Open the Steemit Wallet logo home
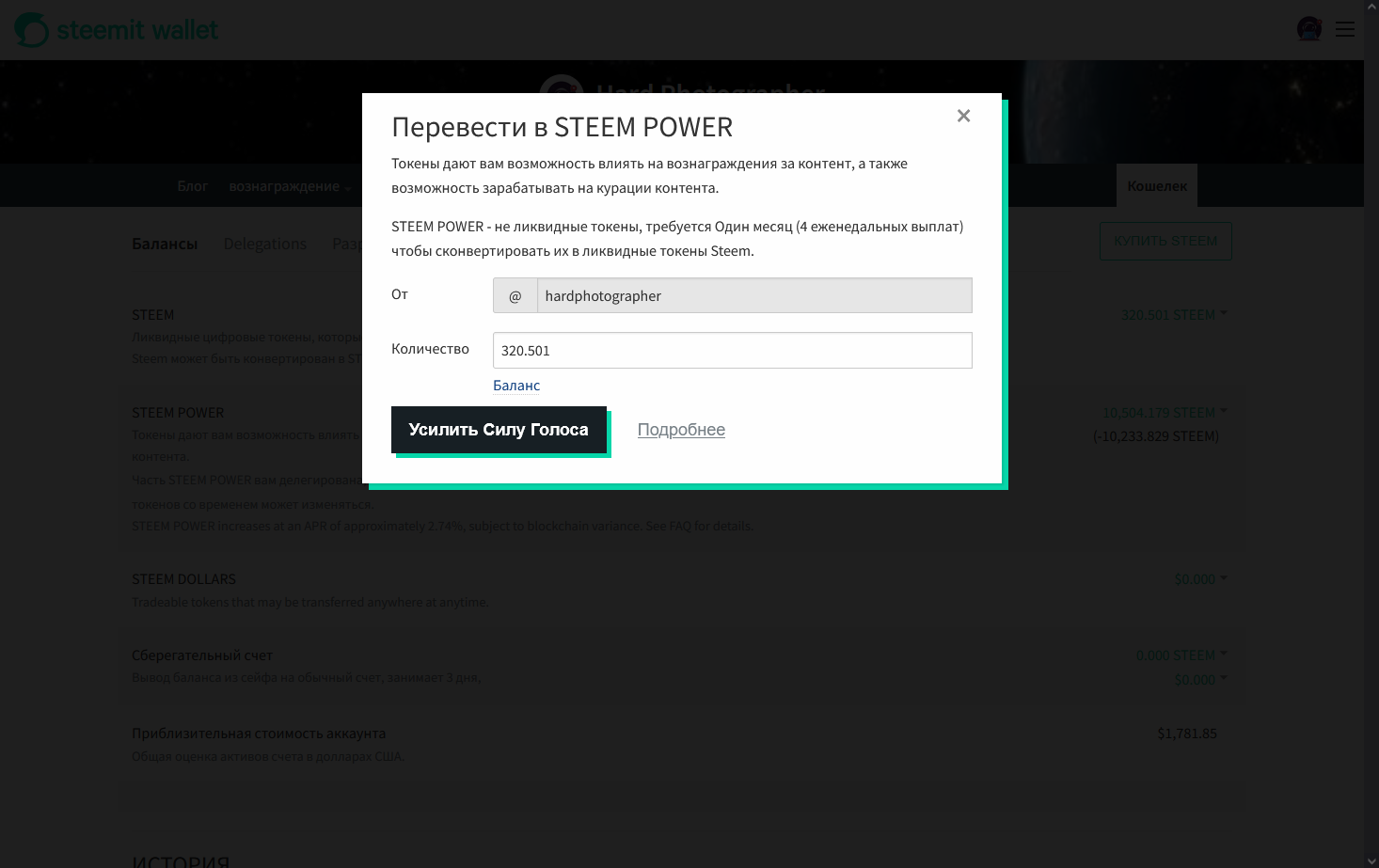 click(117, 30)
